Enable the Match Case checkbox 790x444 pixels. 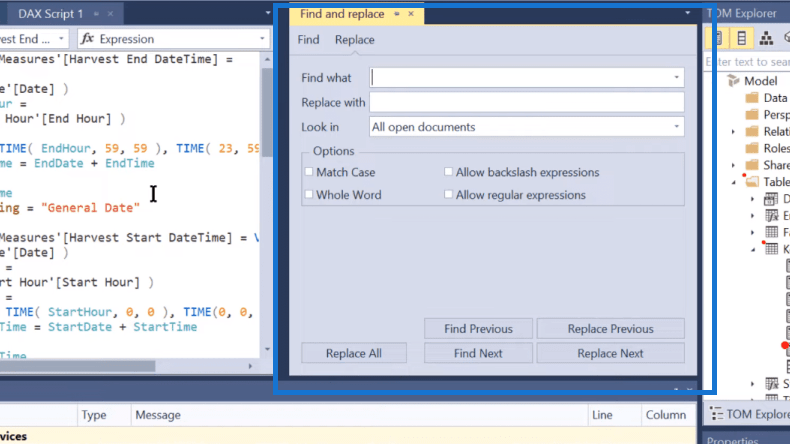click(x=309, y=172)
